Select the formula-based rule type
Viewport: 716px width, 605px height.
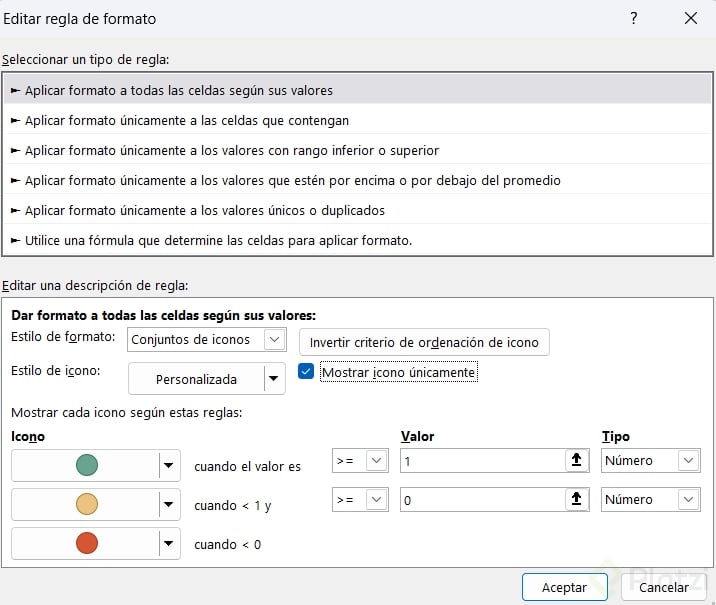point(218,240)
